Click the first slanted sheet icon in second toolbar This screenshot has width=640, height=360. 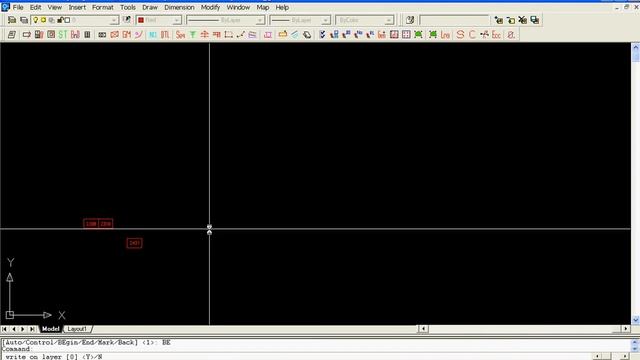(12, 35)
